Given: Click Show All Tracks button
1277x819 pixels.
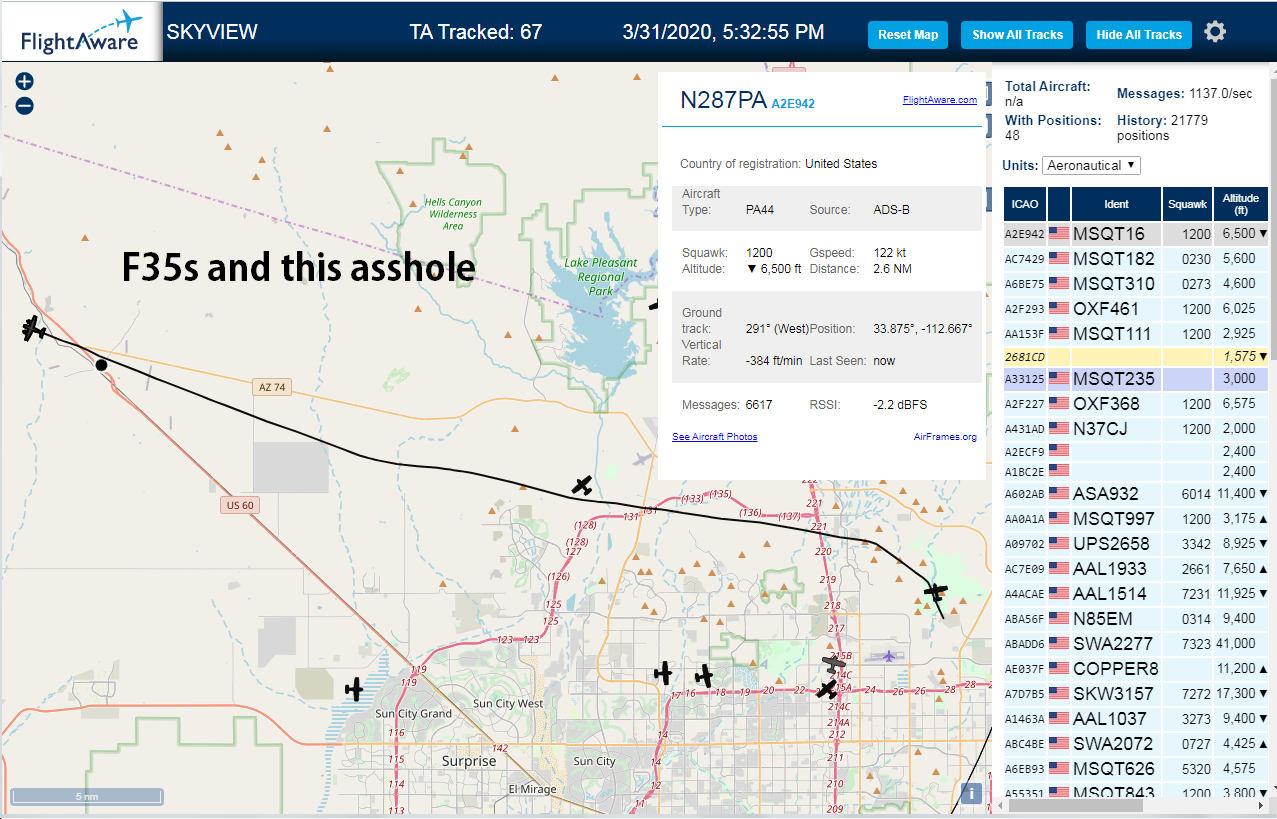Looking at the screenshot, I should [x=1017, y=34].
